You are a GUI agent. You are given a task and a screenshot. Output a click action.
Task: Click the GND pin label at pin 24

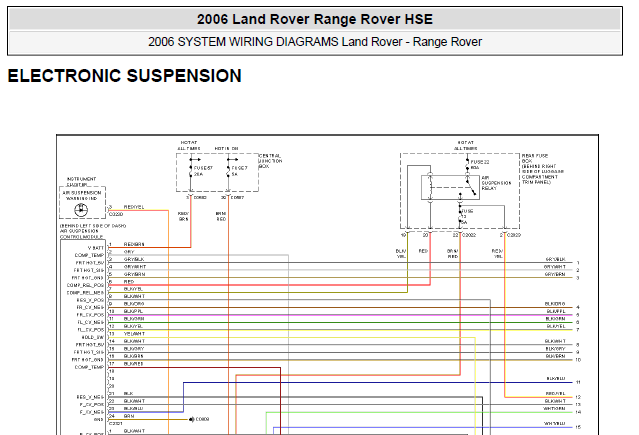click(99, 419)
